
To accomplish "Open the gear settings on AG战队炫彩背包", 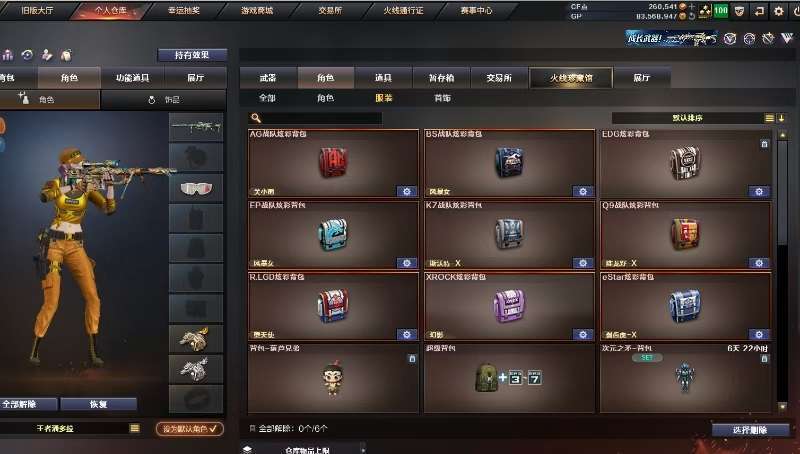I will tap(407, 191).
